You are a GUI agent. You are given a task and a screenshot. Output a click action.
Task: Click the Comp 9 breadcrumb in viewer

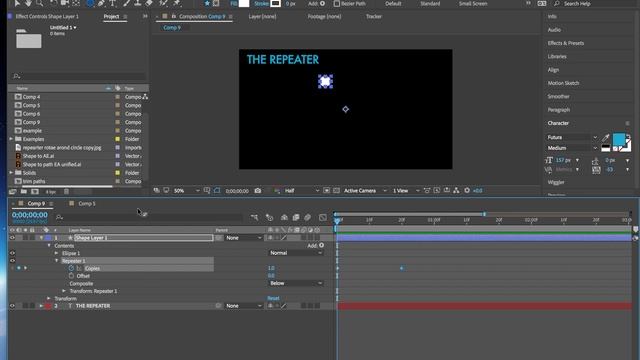(x=171, y=27)
